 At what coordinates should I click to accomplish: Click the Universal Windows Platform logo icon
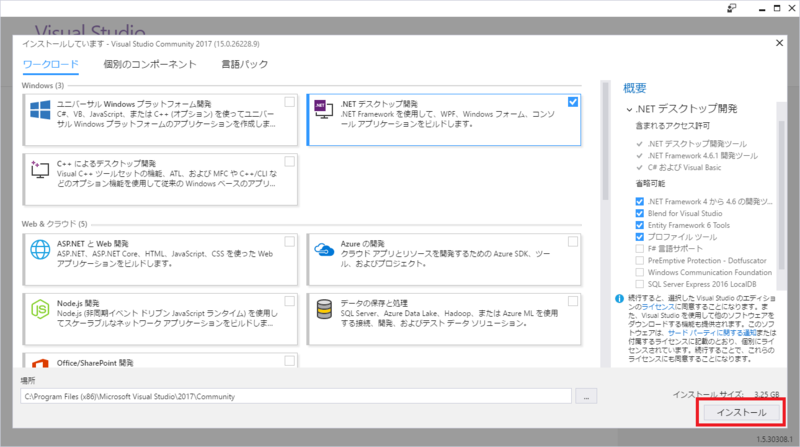40,110
